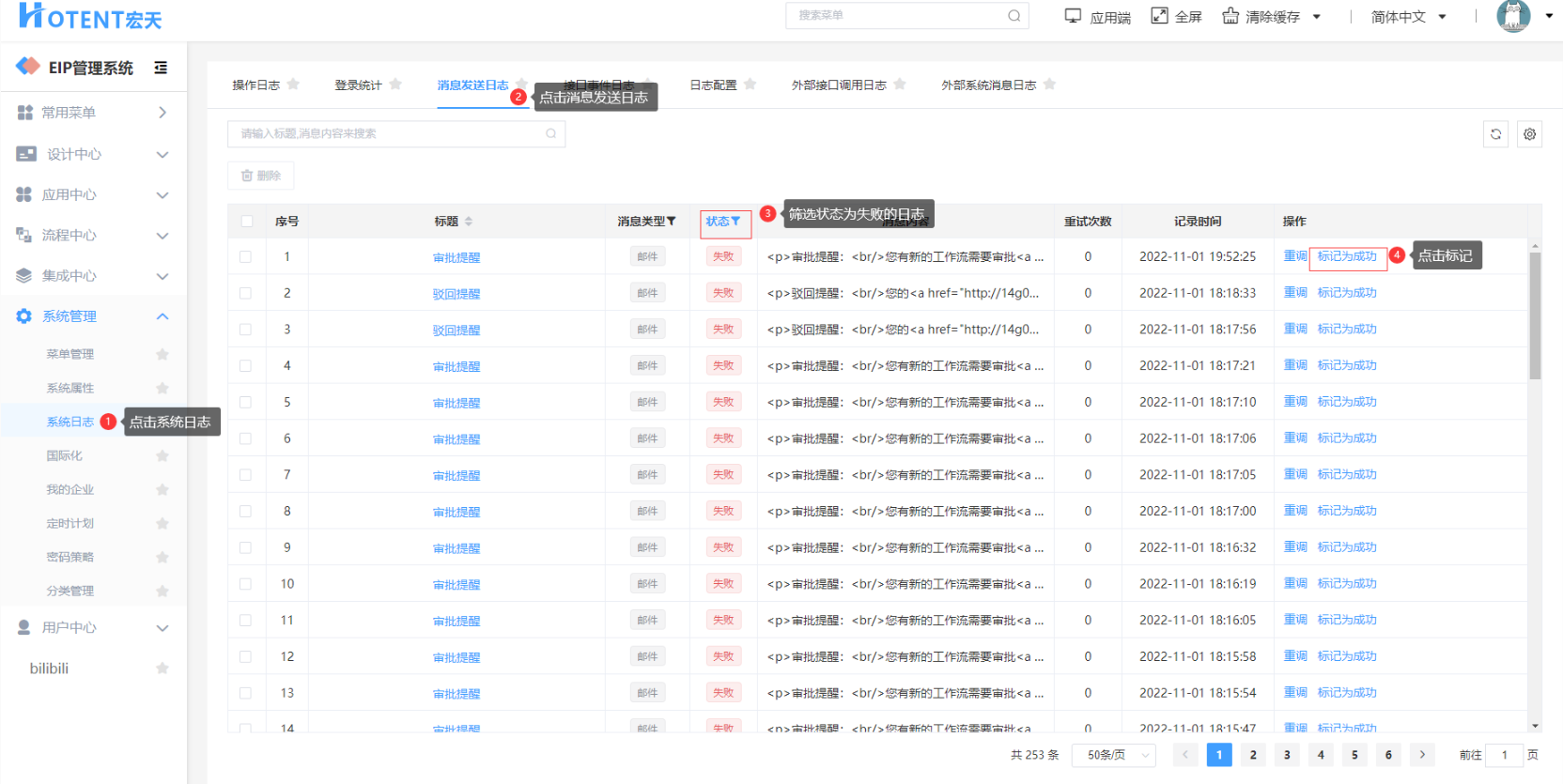Click the filter icon on 状态 column
This screenshot has width=1563, height=784.
tap(735, 222)
